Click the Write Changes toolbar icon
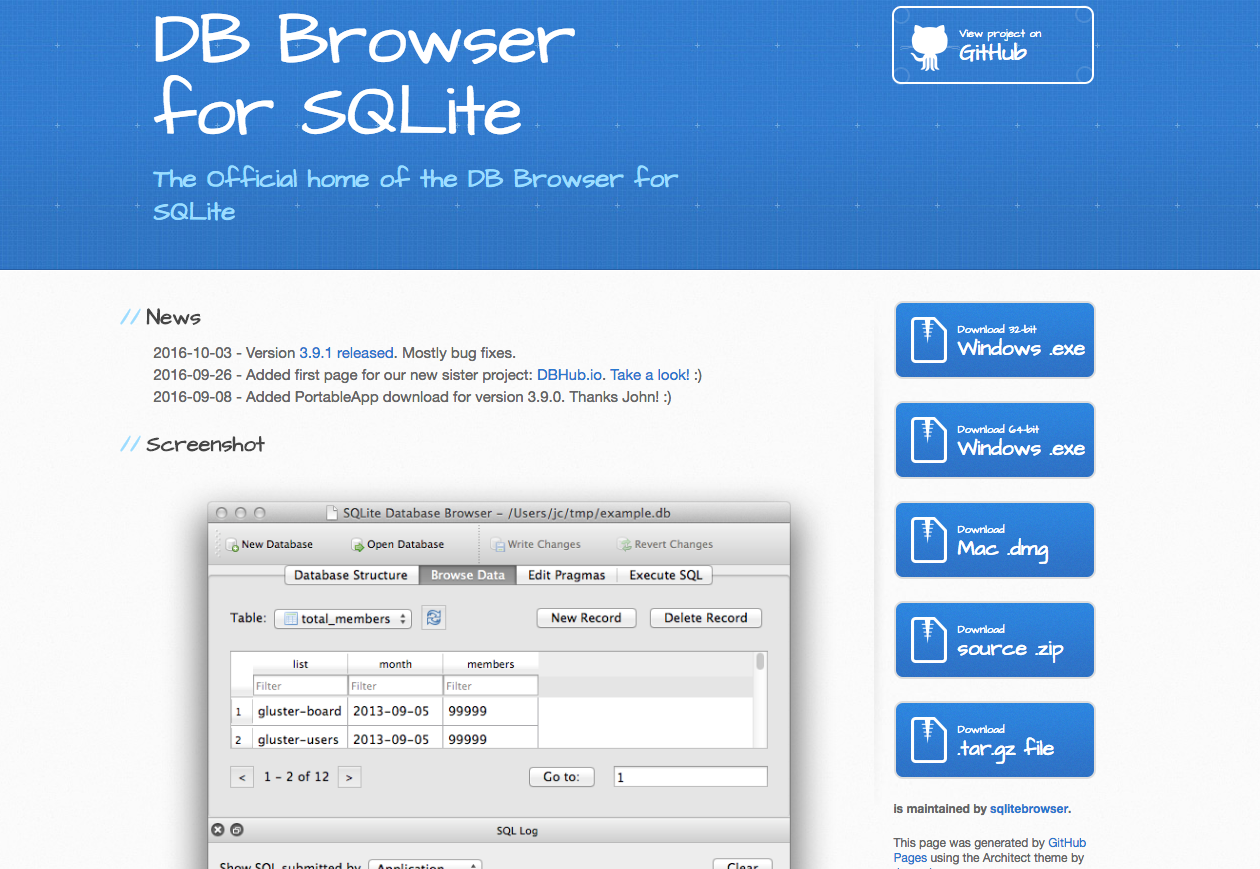 pos(498,545)
